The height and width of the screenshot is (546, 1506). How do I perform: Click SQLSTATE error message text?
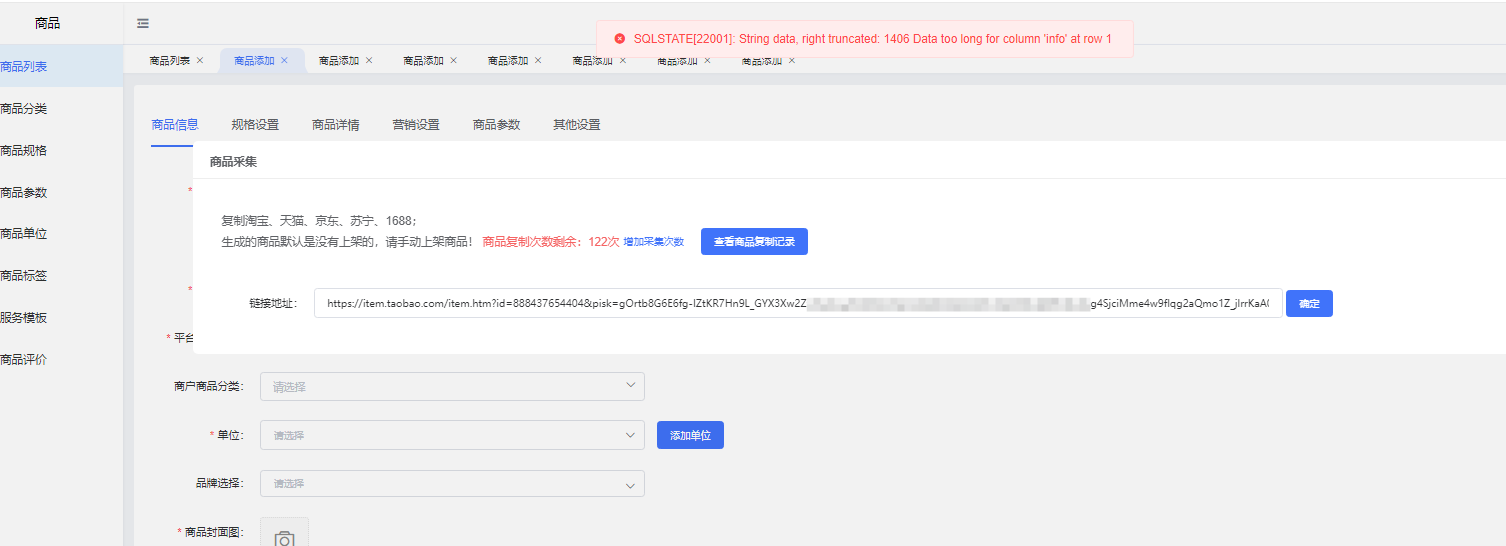(x=872, y=39)
